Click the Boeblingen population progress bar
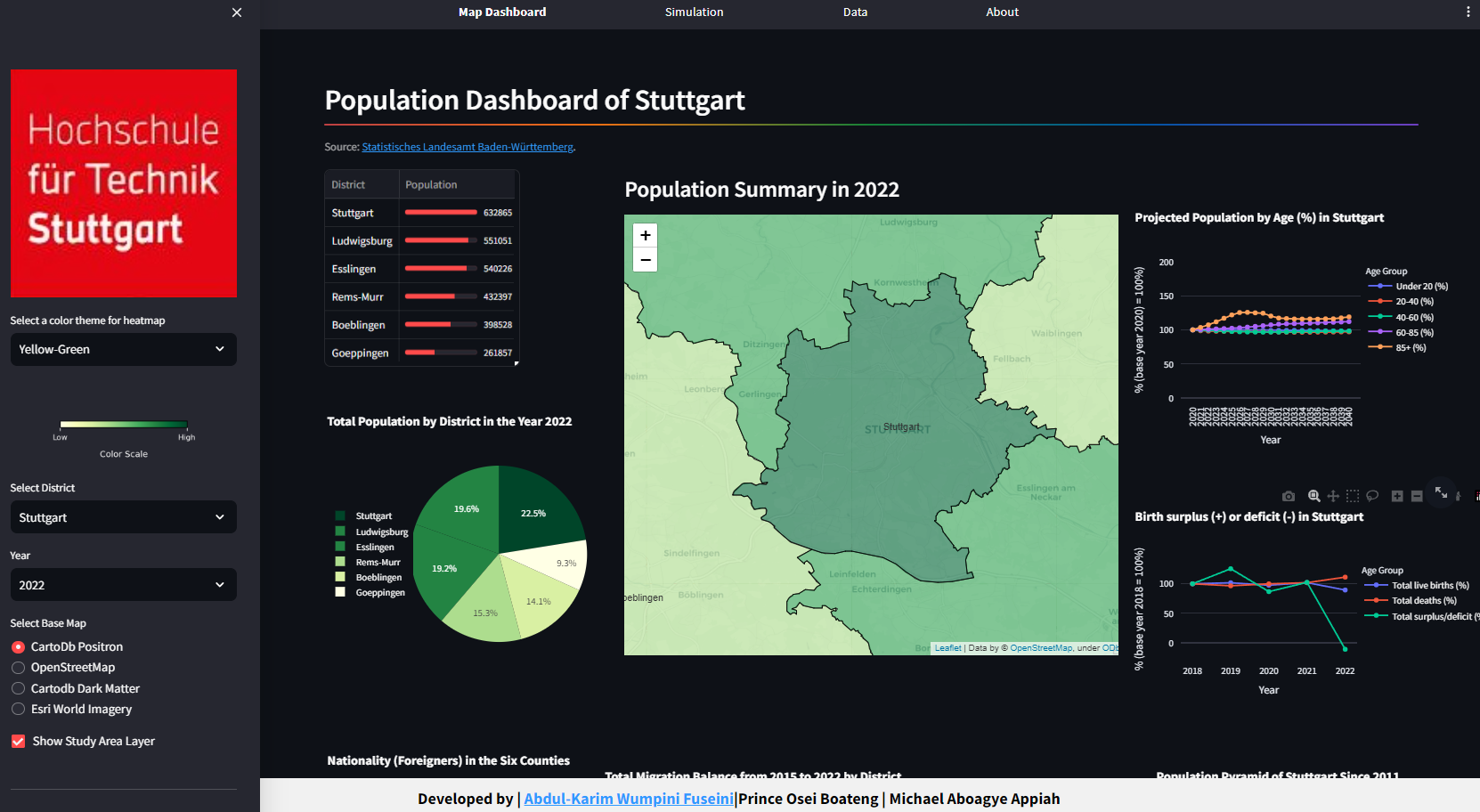This screenshot has width=1480, height=812. 441,325
